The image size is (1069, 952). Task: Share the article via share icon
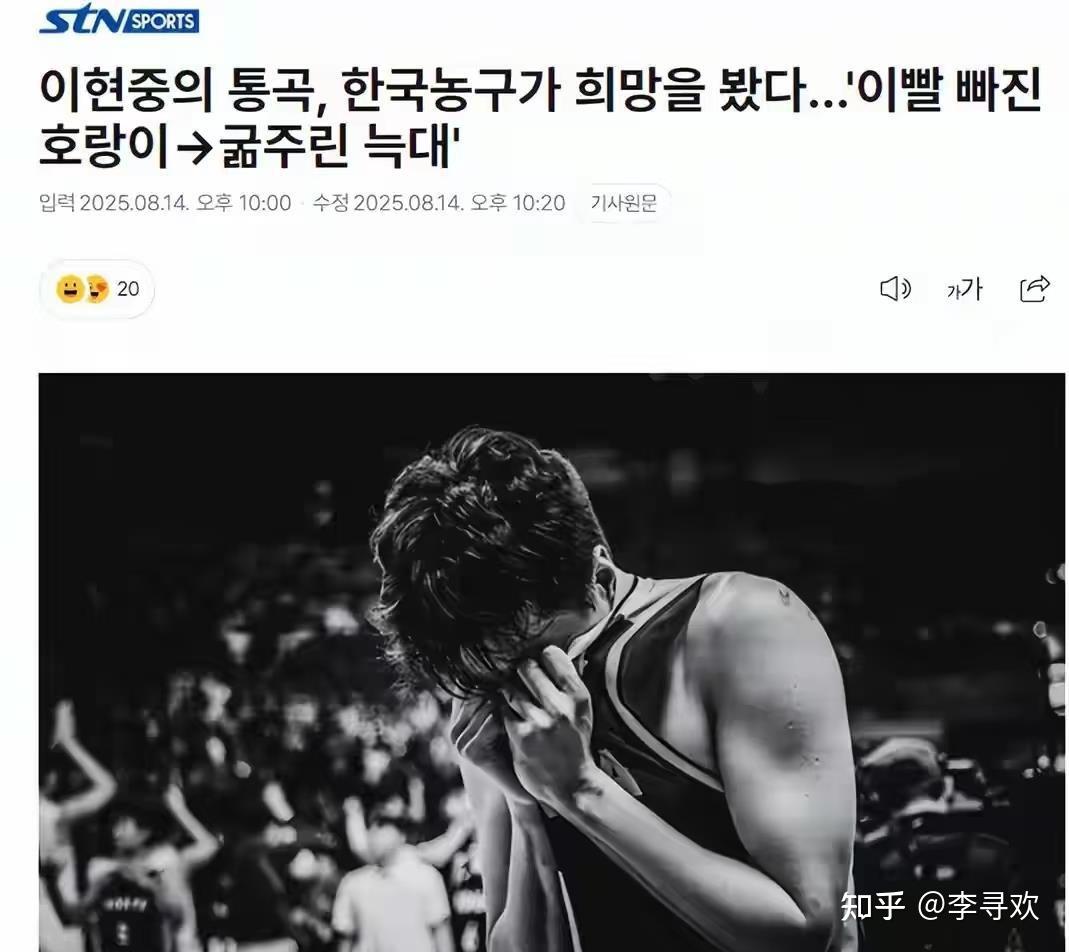point(1034,289)
